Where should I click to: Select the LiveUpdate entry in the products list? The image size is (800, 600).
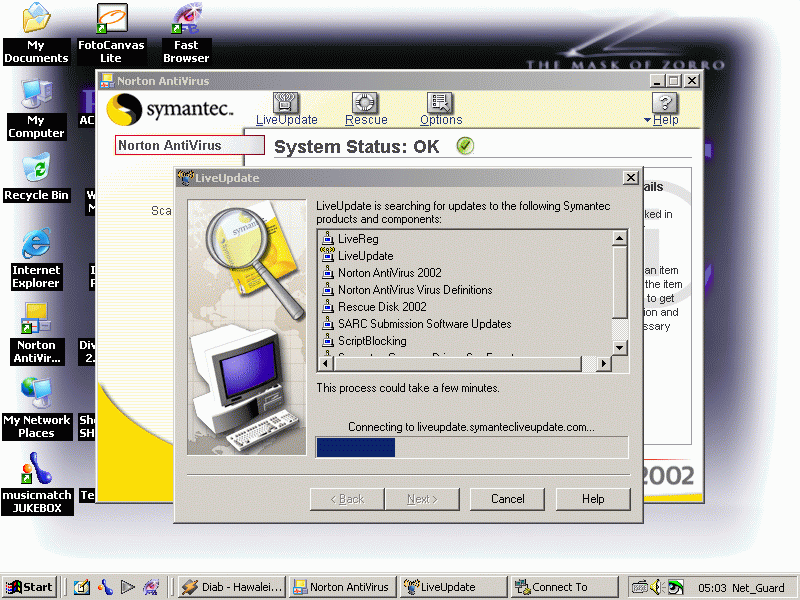click(365, 256)
